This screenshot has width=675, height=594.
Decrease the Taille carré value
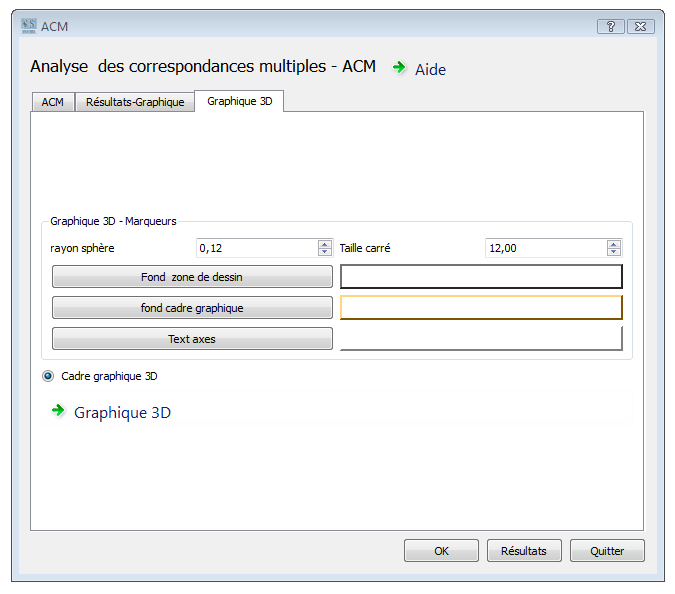[x=613, y=252]
